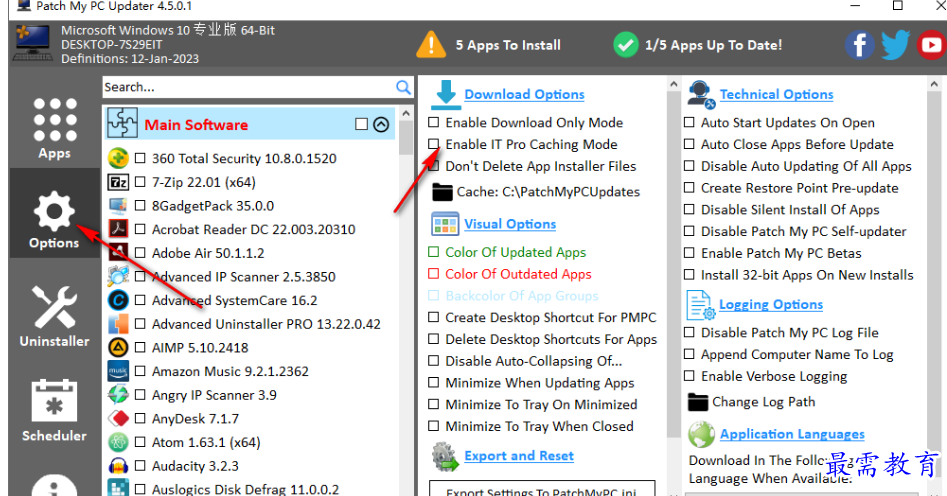Click the Technical Options support icon

701,95
